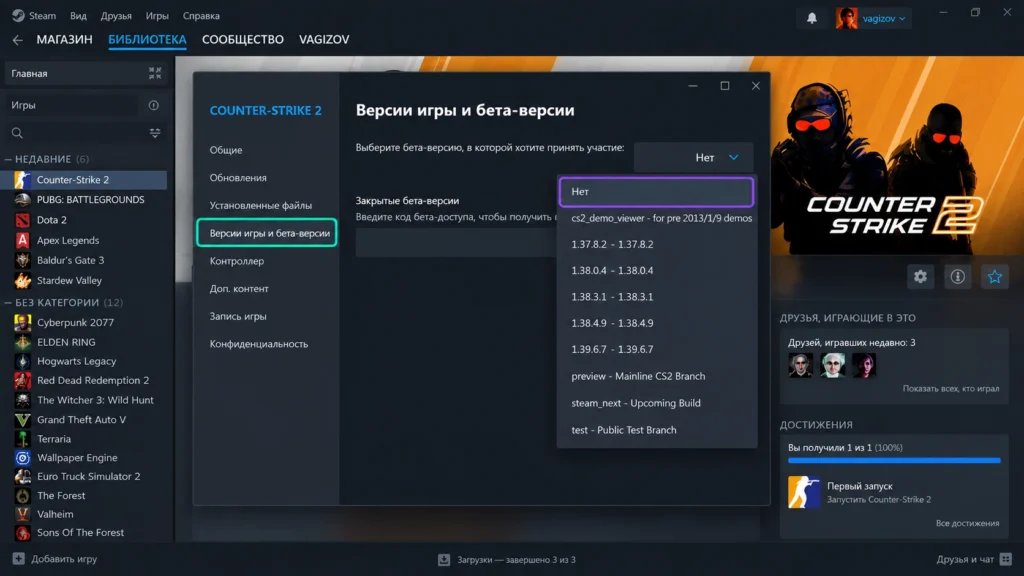The height and width of the screenshot is (576, 1024).
Task: Select the 1.37.8.2 version option
Action: click(x=658, y=244)
